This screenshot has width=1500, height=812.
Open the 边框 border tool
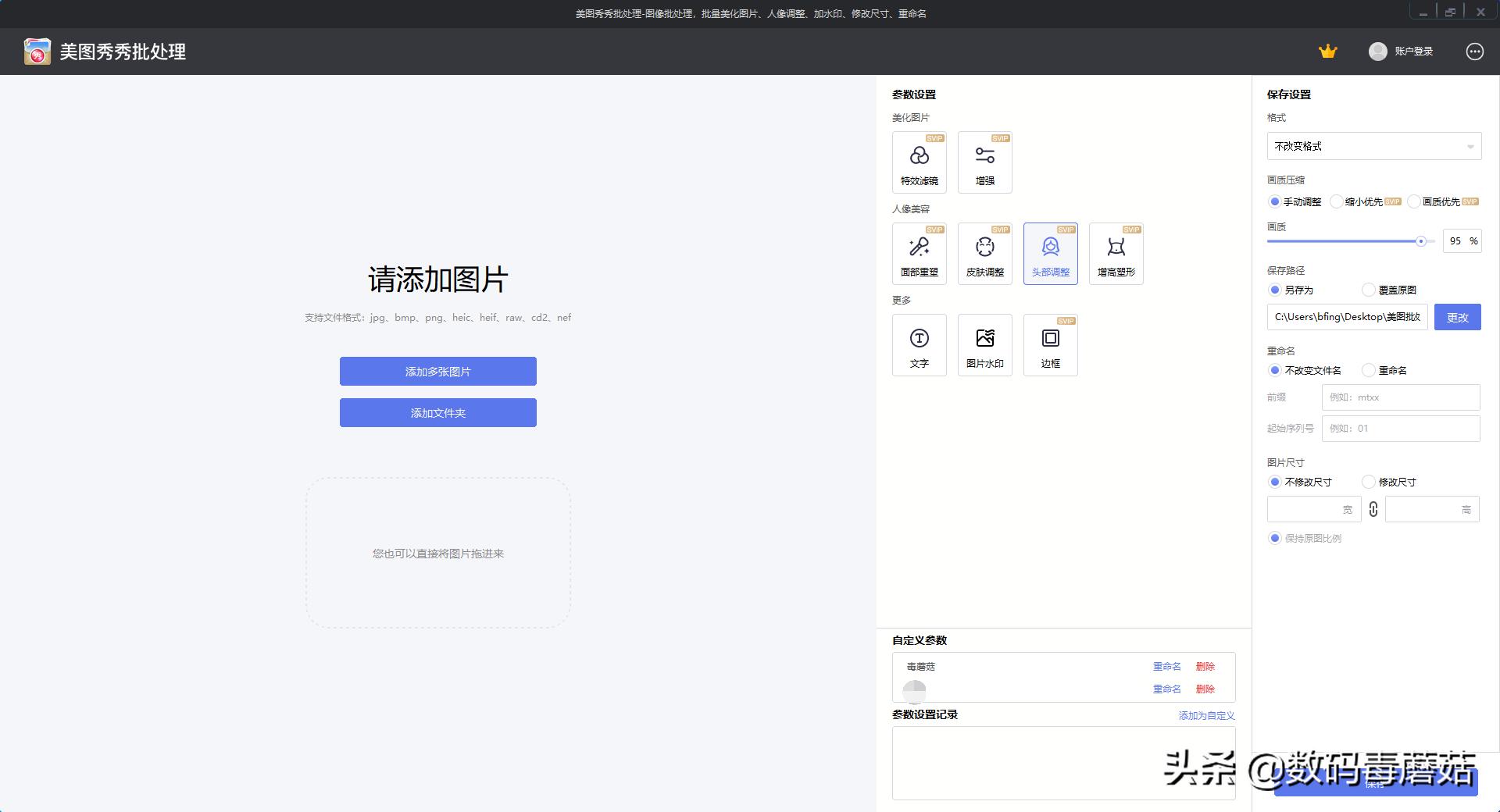(1051, 344)
